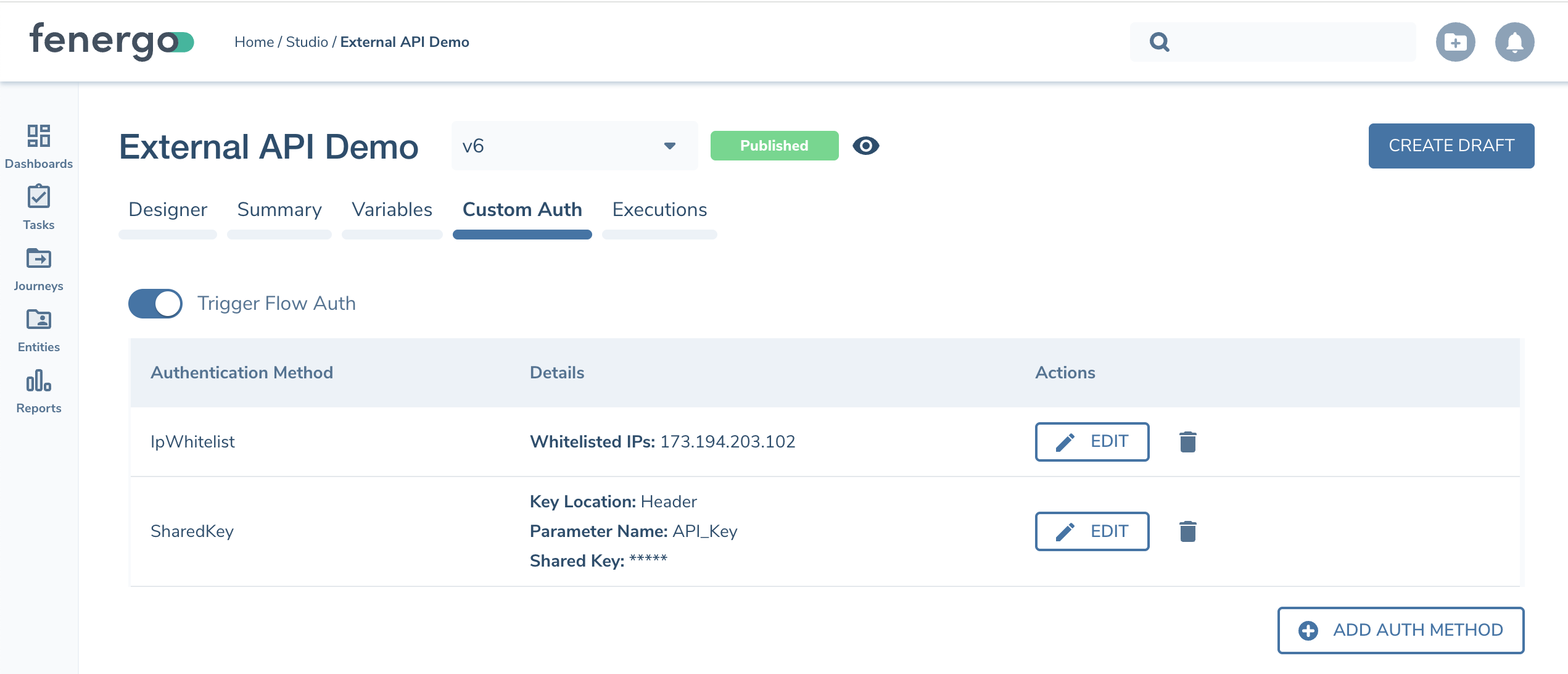Click inside the search field
This screenshot has width=1568, height=674.
tap(1271, 41)
